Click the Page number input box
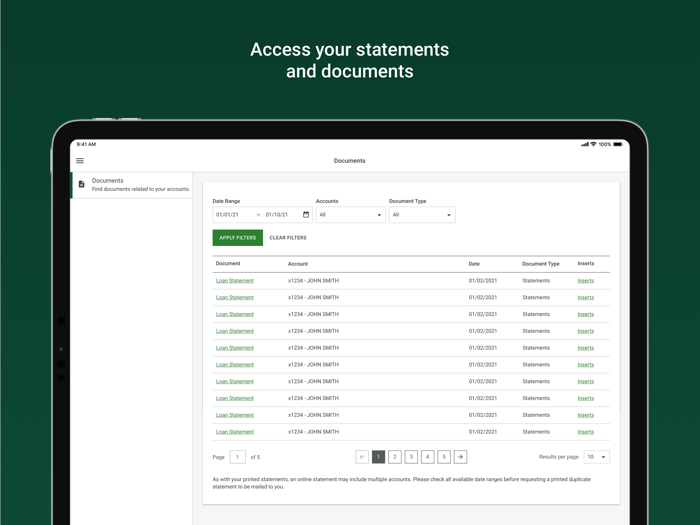Screen dimensions: 700x525 coord(238,457)
